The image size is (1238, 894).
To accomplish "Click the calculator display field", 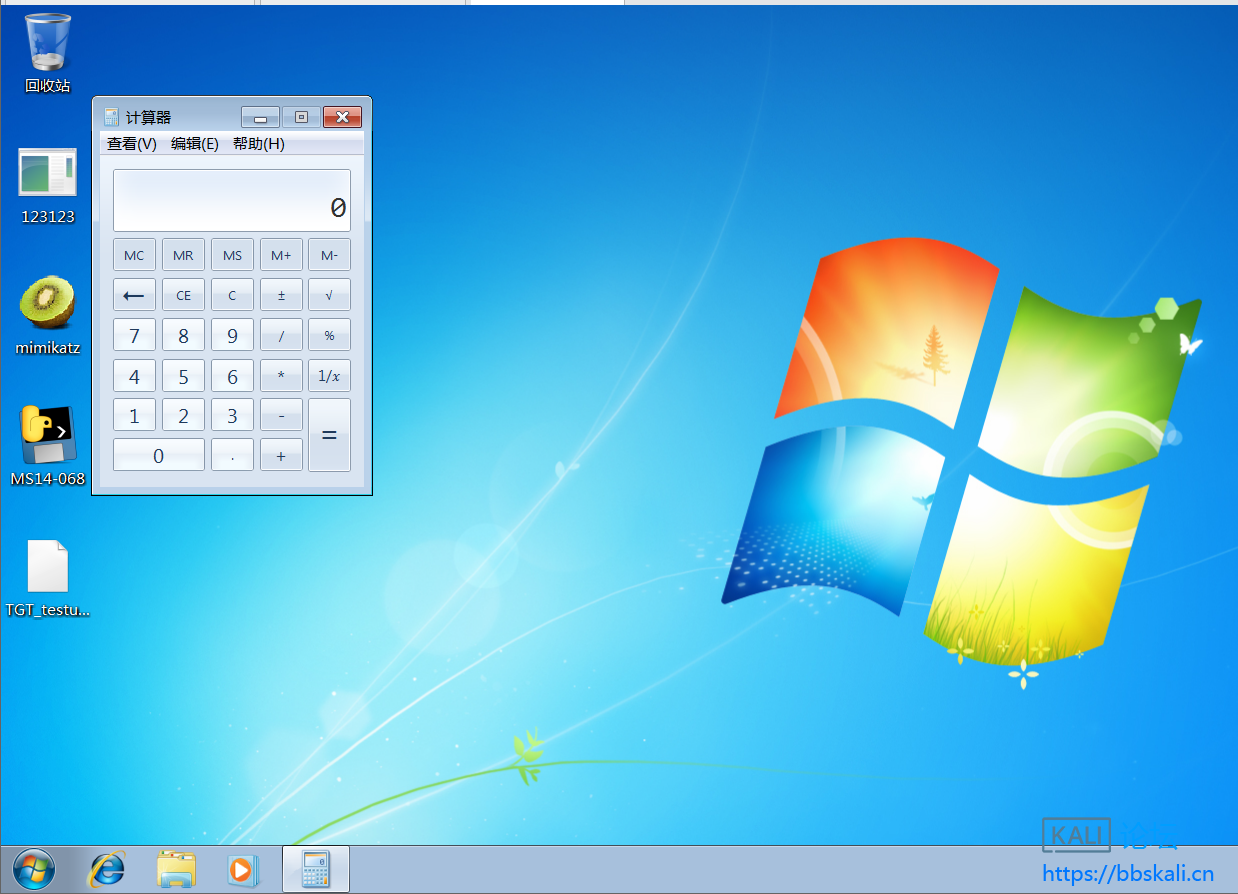I will 232,201.
